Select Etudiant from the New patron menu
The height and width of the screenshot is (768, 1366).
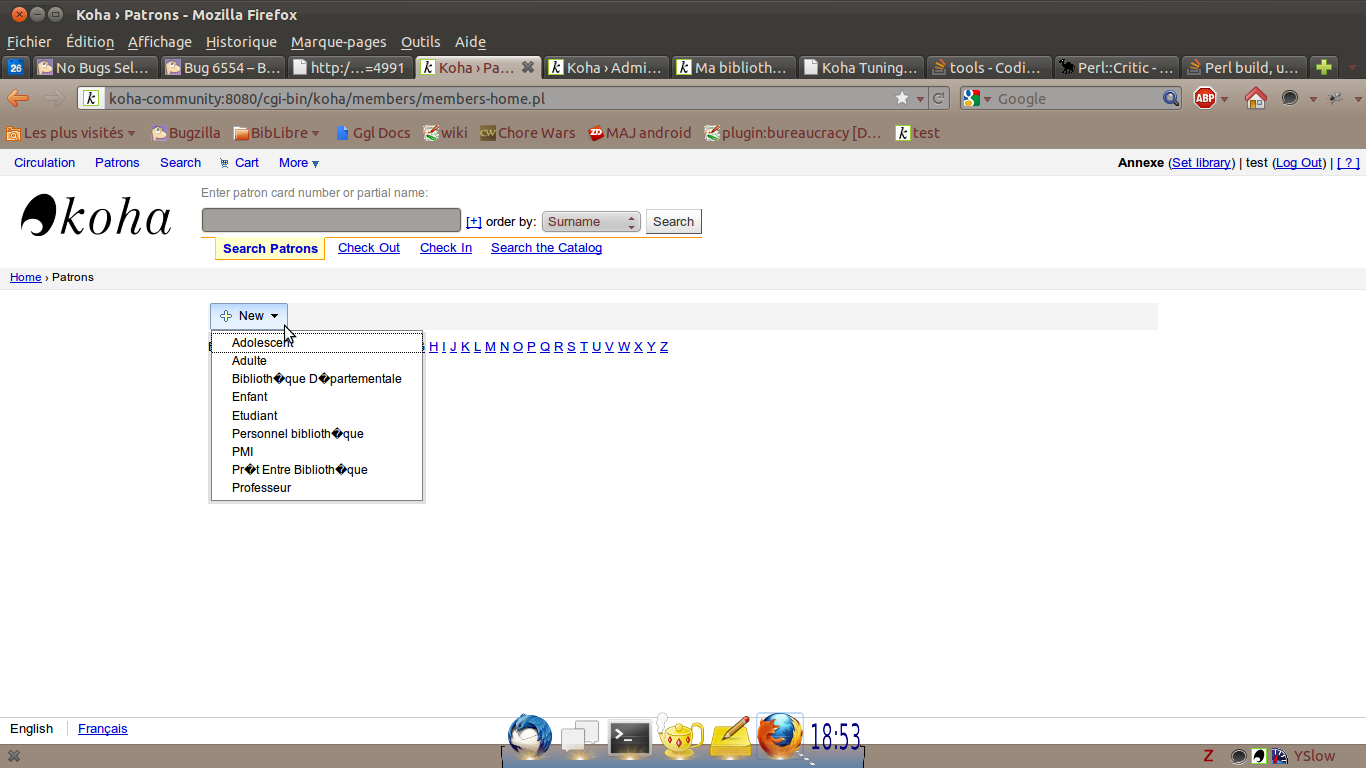pos(255,416)
